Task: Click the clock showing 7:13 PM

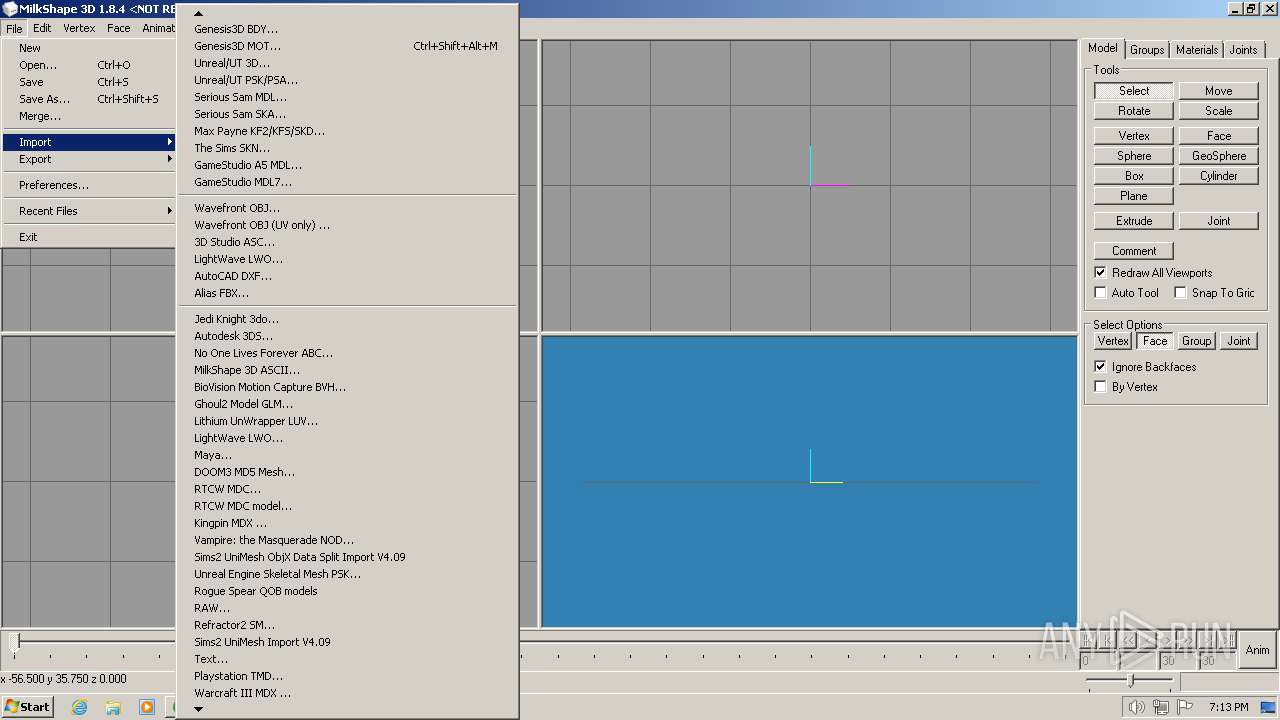Action: point(1228,707)
